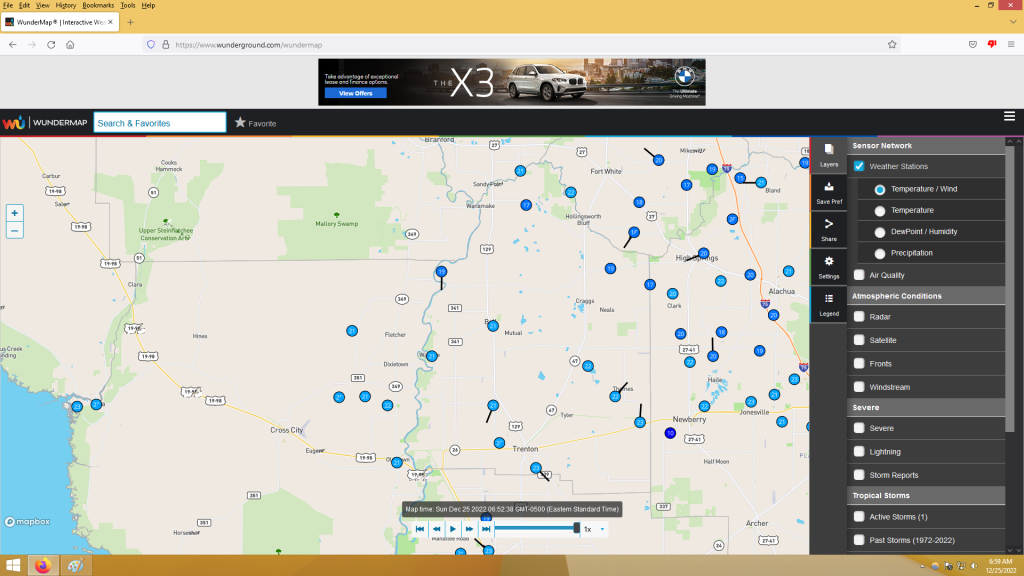Show the map Legend
This screenshot has height=576, width=1024.
[828, 303]
